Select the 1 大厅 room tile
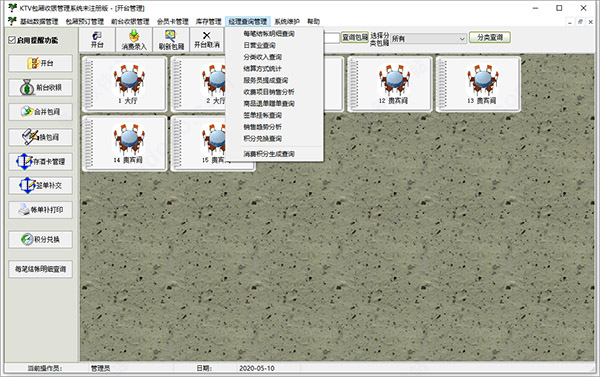The image size is (600, 377). pos(125,84)
